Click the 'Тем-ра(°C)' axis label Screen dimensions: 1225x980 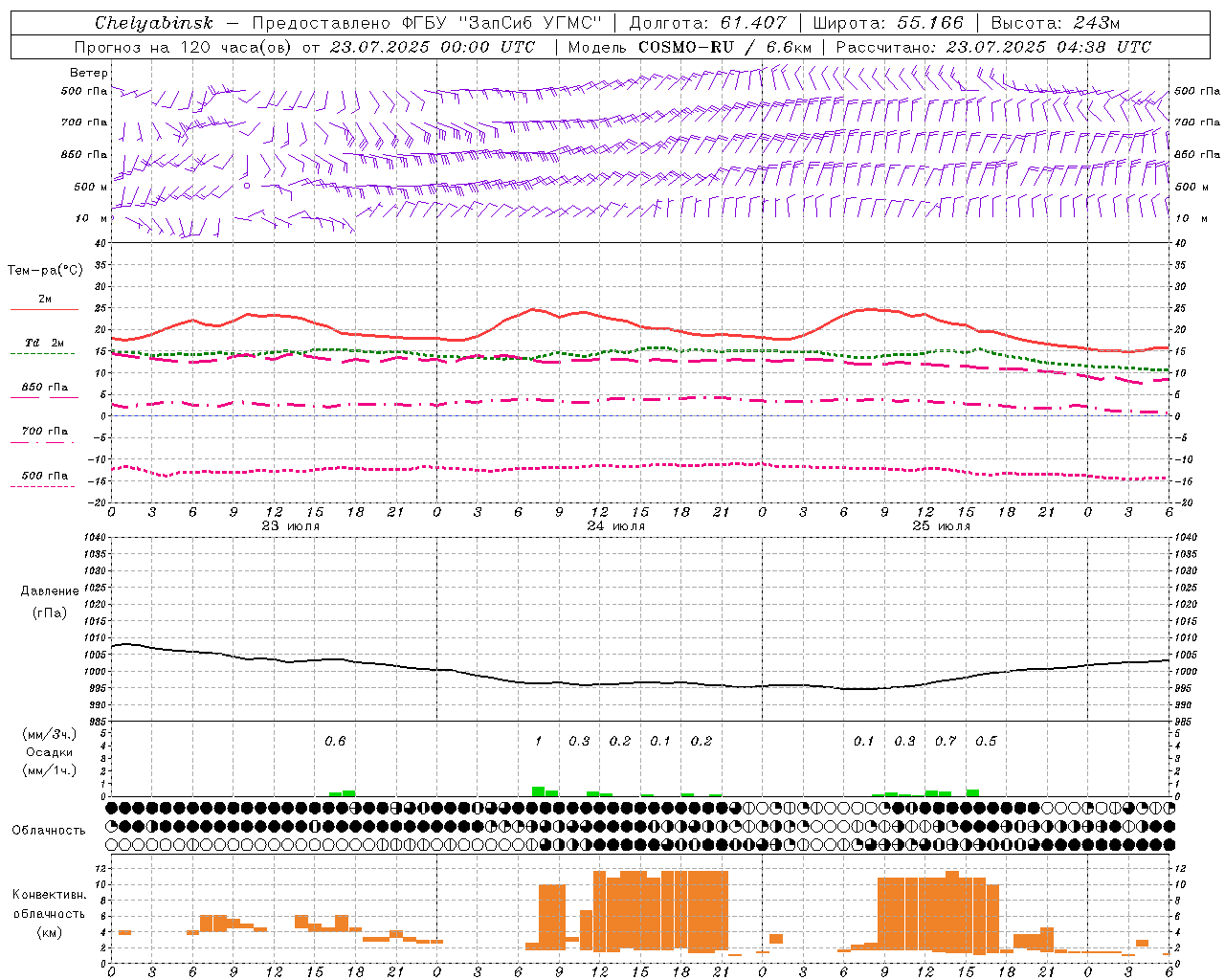45,271
